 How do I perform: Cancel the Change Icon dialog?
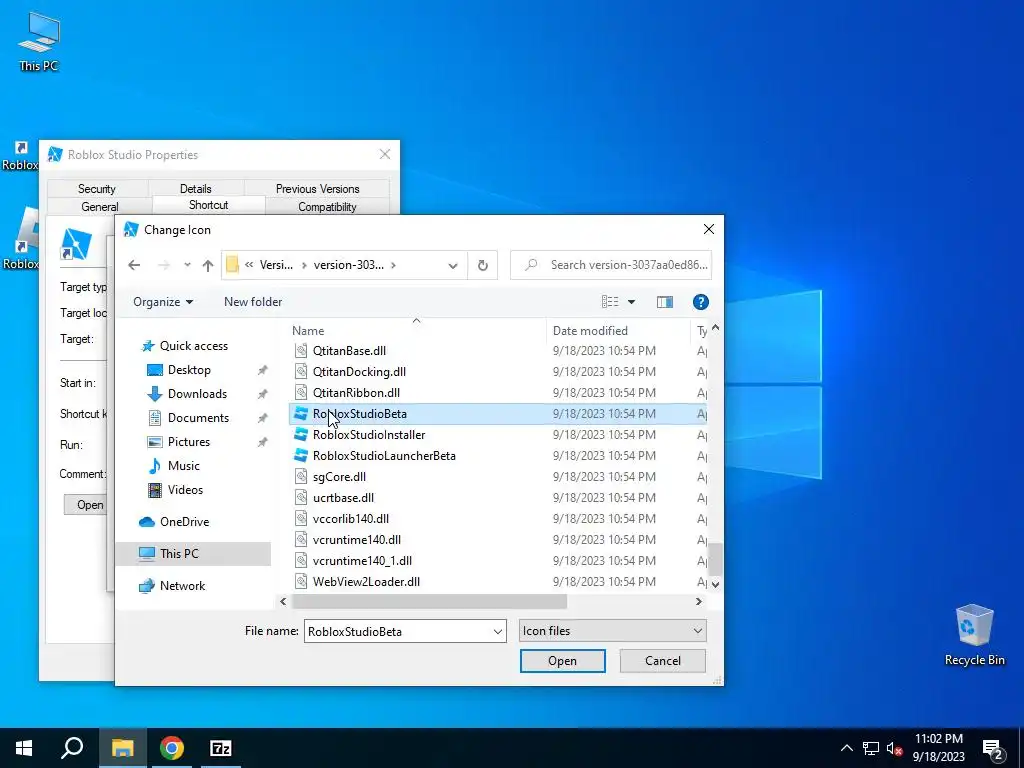[663, 661]
